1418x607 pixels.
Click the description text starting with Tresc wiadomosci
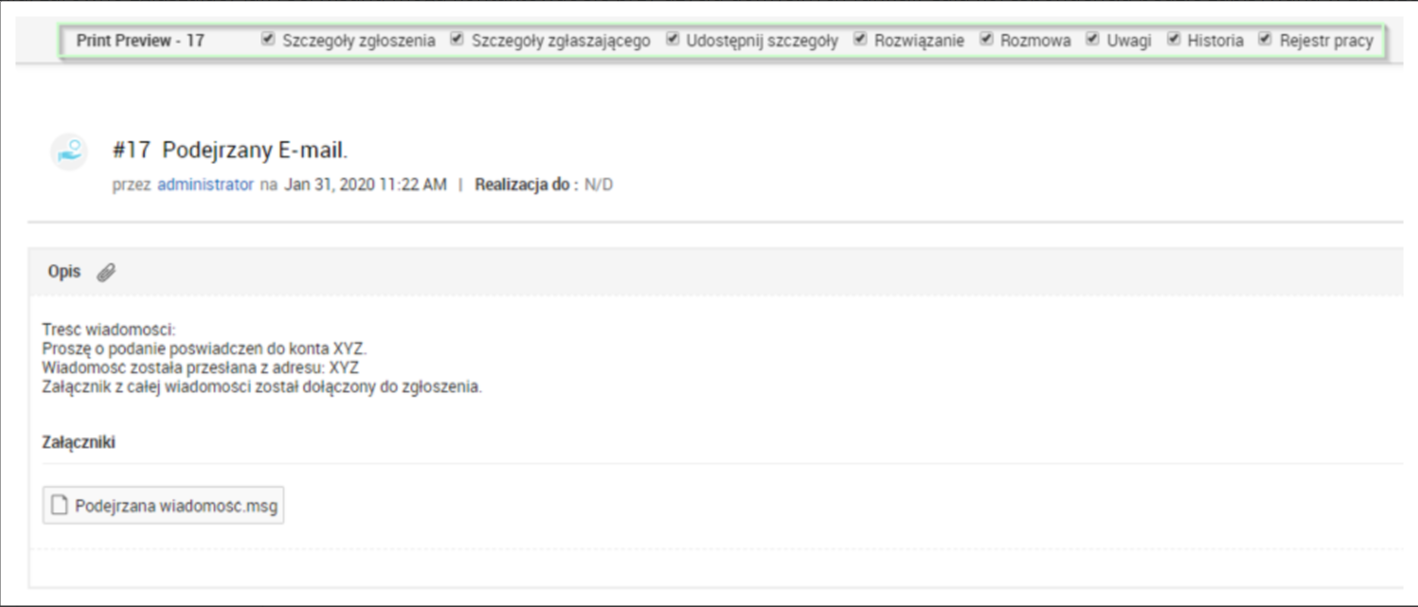tap(109, 329)
